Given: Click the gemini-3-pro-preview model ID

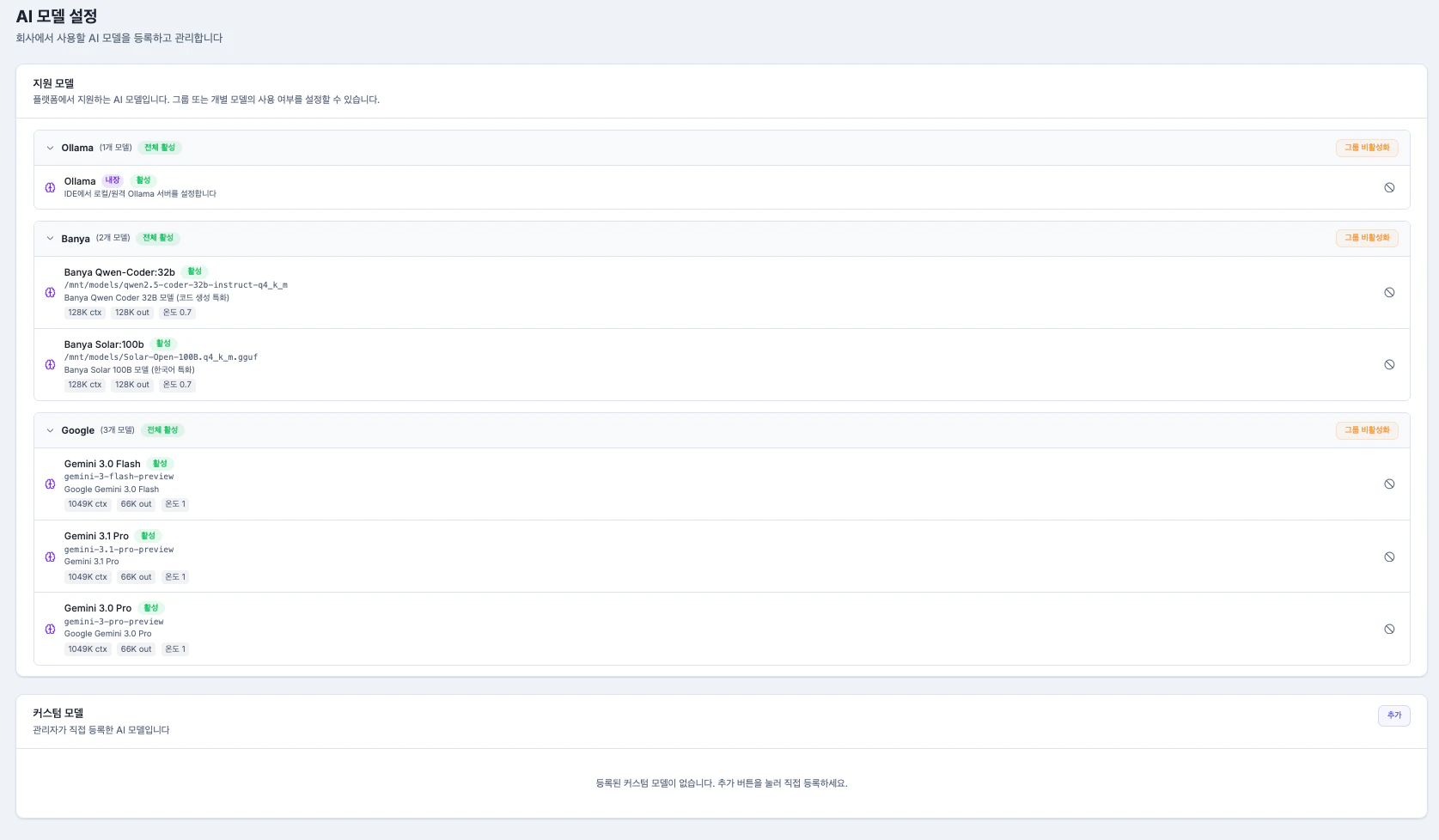Looking at the screenshot, I should pyautogui.click(x=114, y=622).
